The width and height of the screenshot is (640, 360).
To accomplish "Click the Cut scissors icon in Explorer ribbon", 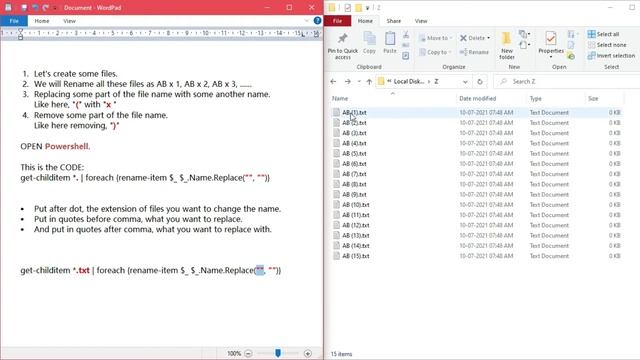I will pos(406,36).
